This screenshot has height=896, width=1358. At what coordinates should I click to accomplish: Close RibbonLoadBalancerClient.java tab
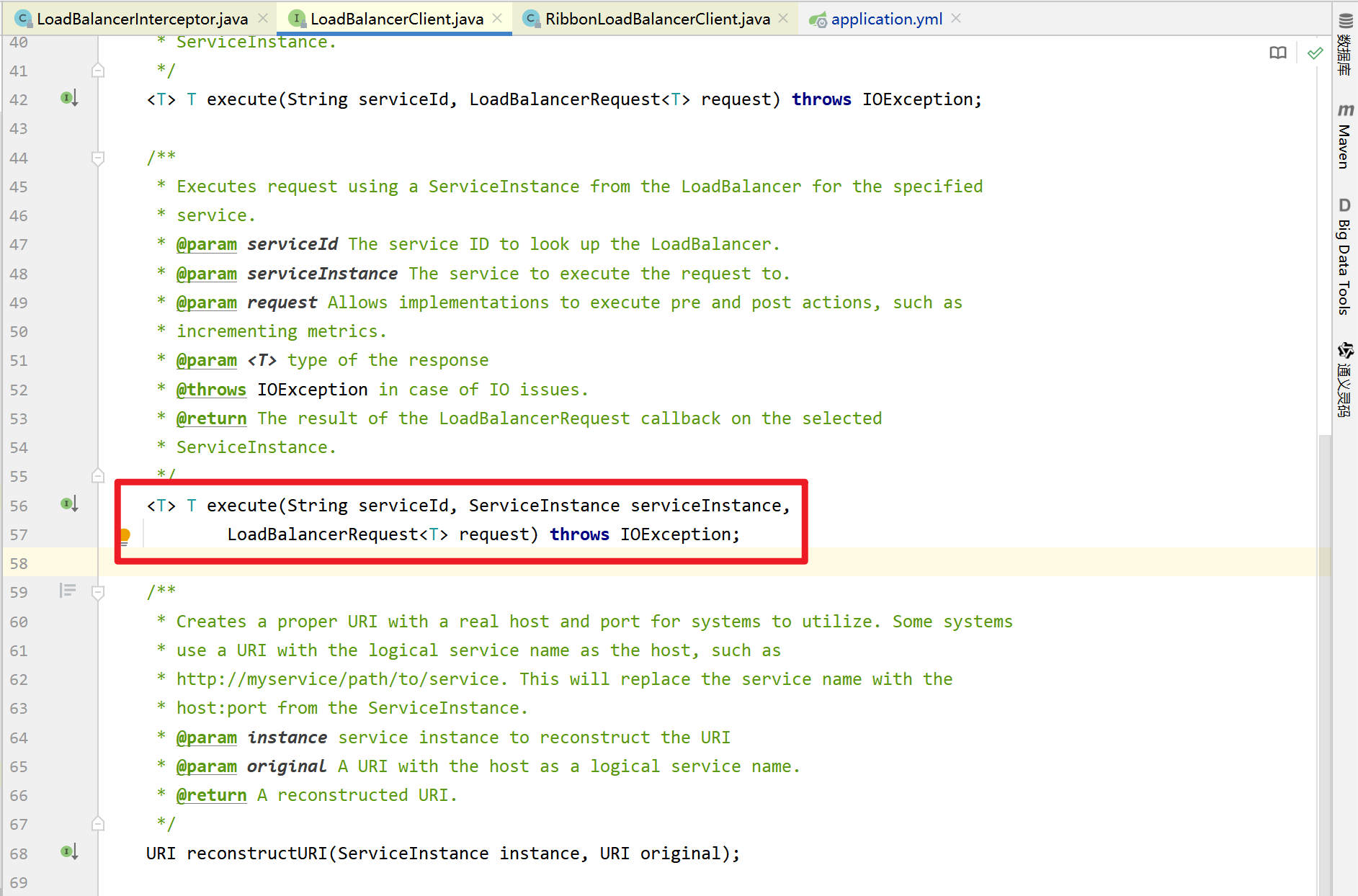783,18
